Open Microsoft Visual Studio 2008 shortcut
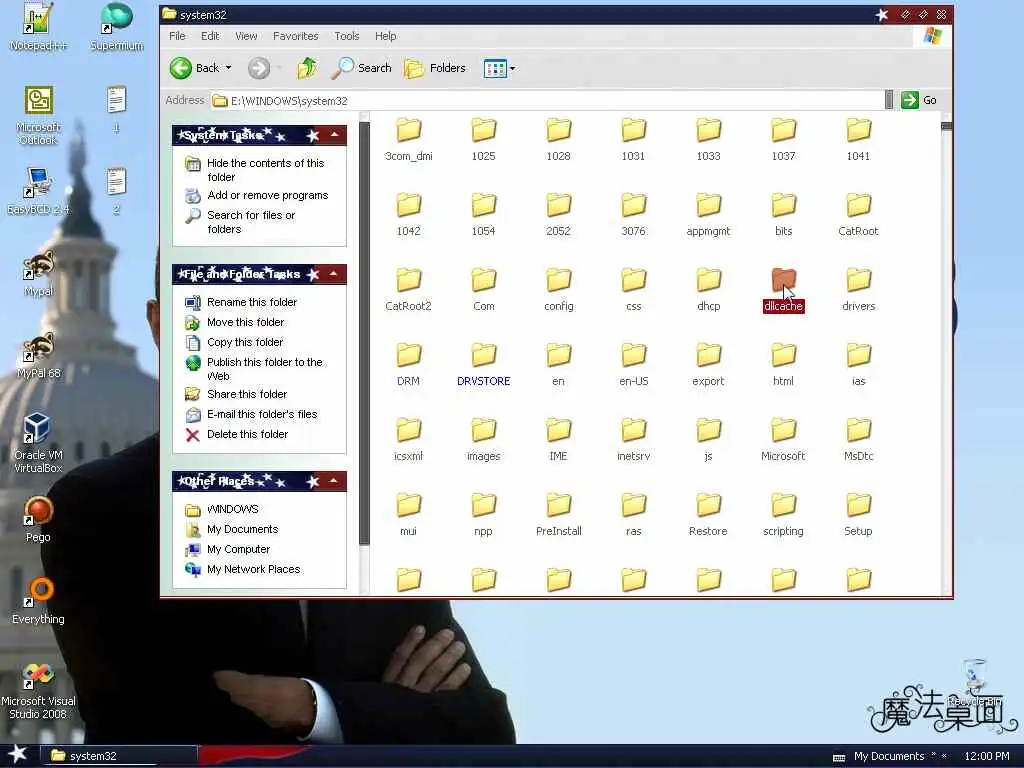 [38, 691]
